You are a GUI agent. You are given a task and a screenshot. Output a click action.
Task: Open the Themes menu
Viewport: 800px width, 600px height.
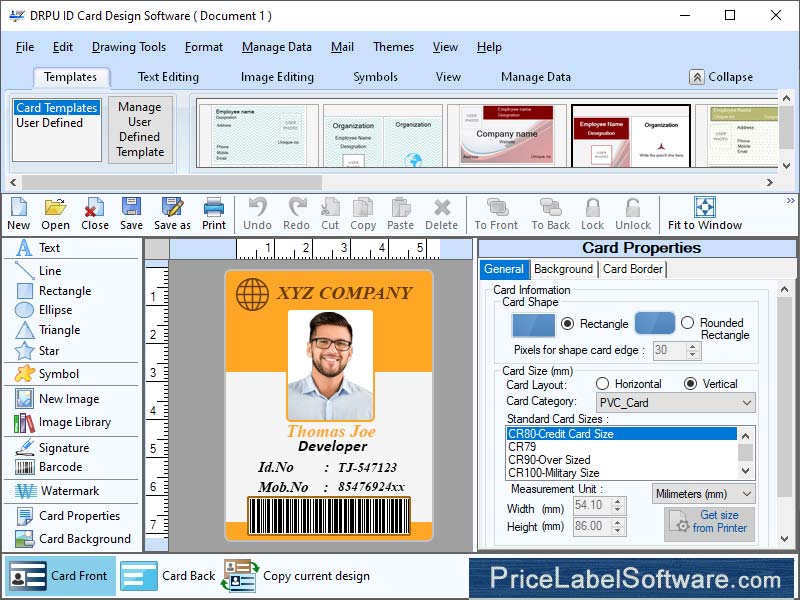tap(393, 47)
